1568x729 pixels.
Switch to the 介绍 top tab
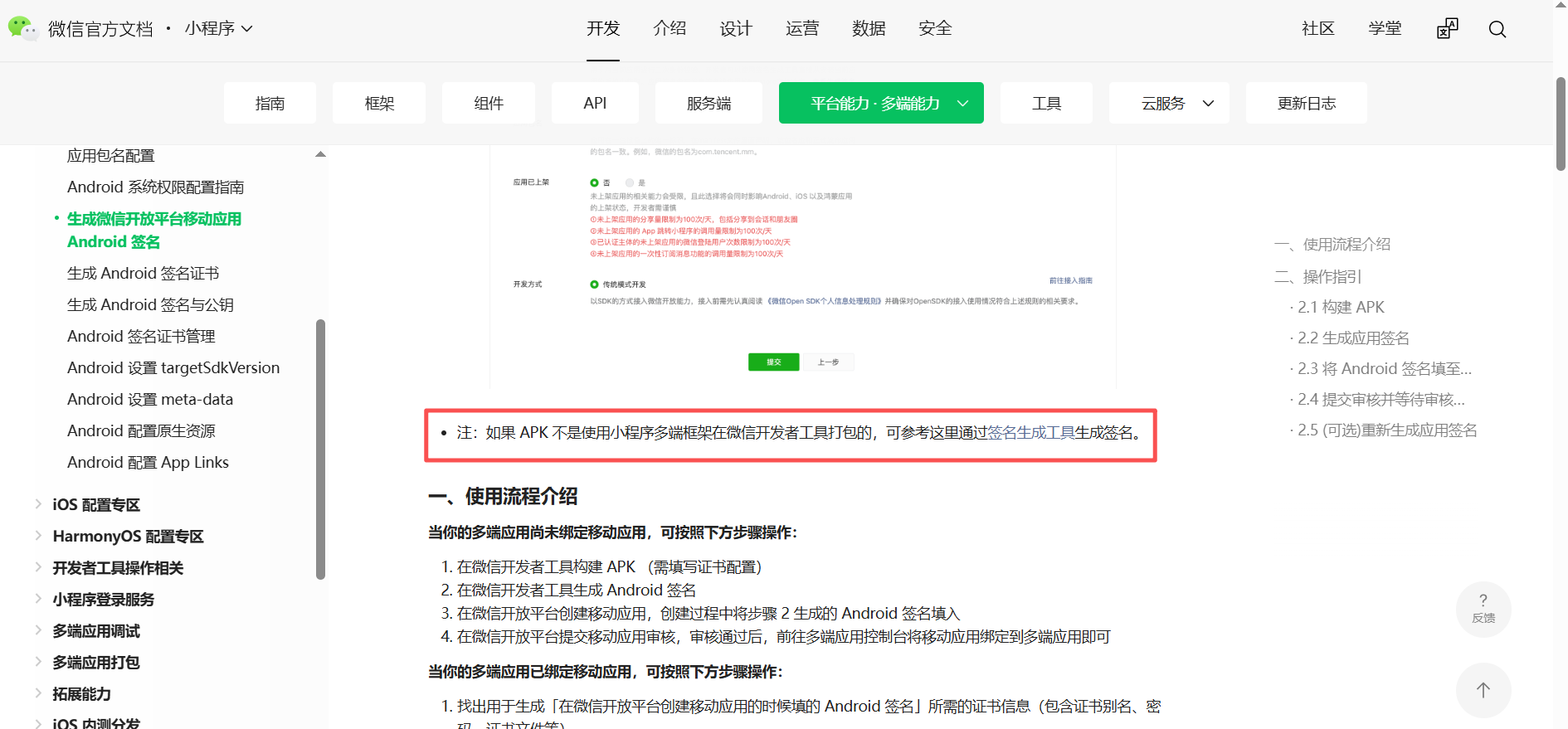pos(670,29)
